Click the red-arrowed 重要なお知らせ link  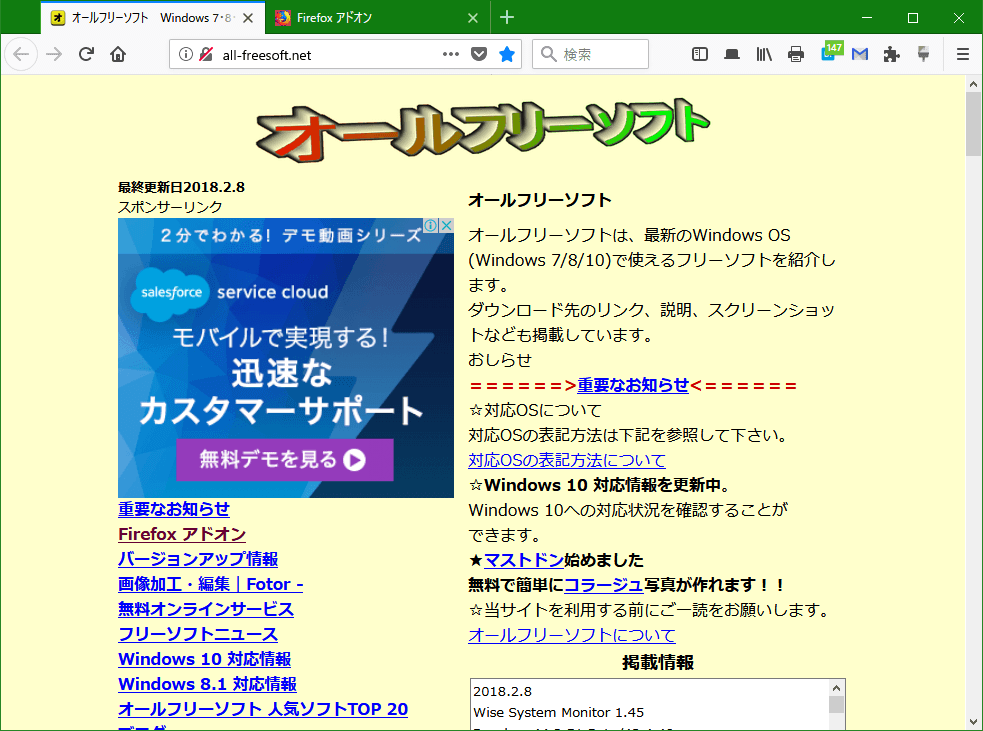click(x=633, y=385)
